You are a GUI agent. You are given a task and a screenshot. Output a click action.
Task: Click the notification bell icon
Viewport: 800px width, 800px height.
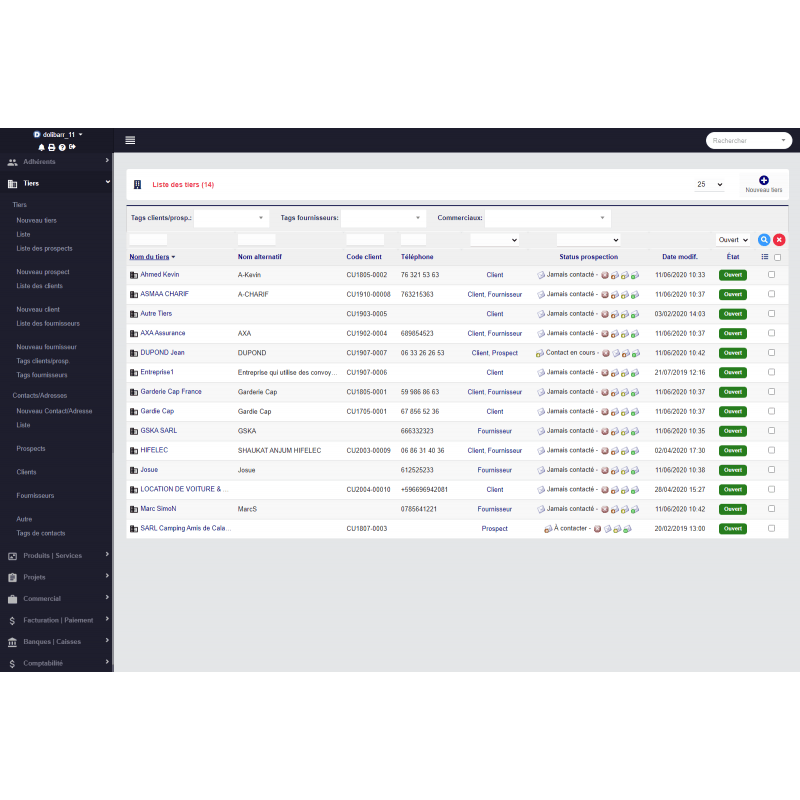pyautogui.click(x=42, y=147)
